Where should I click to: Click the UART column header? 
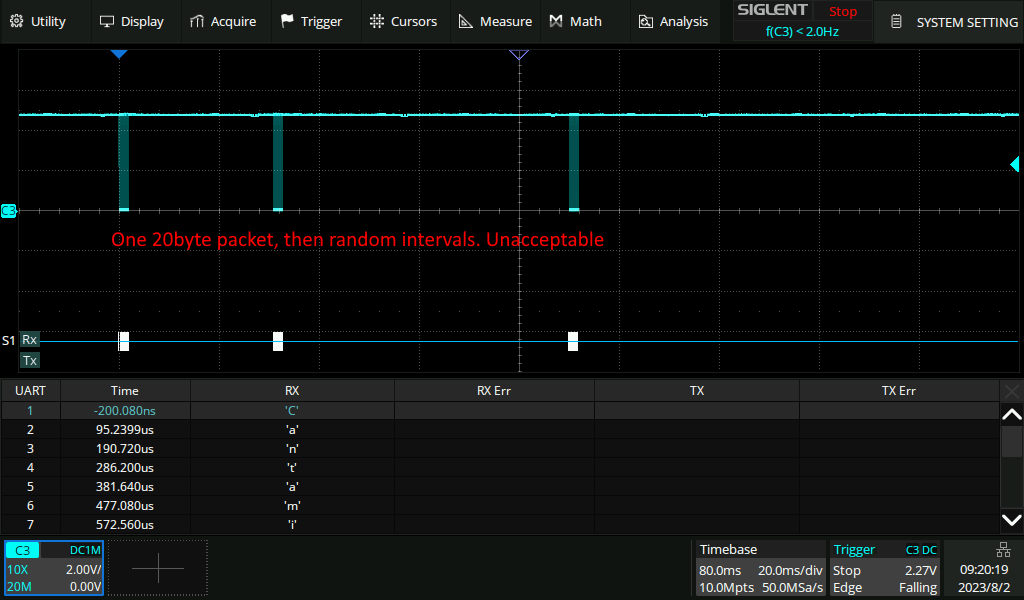(x=31, y=390)
